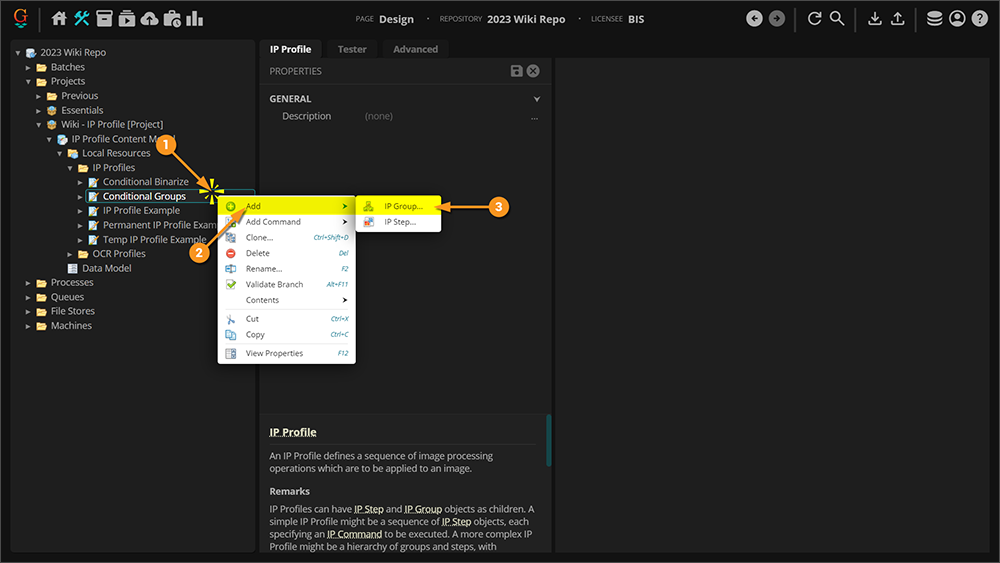This screenshot has width=1000, height=563.
Task: Expand the Batches folder
Action: click(28, 68)
